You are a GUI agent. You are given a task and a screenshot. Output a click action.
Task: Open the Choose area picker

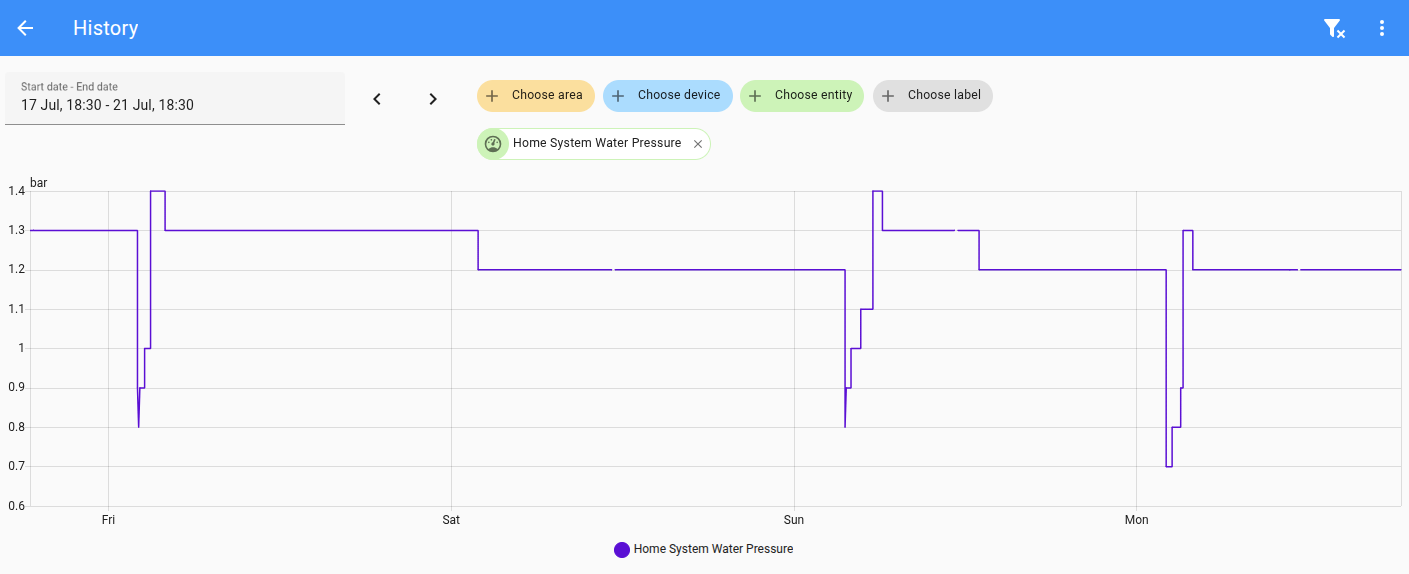536,96
